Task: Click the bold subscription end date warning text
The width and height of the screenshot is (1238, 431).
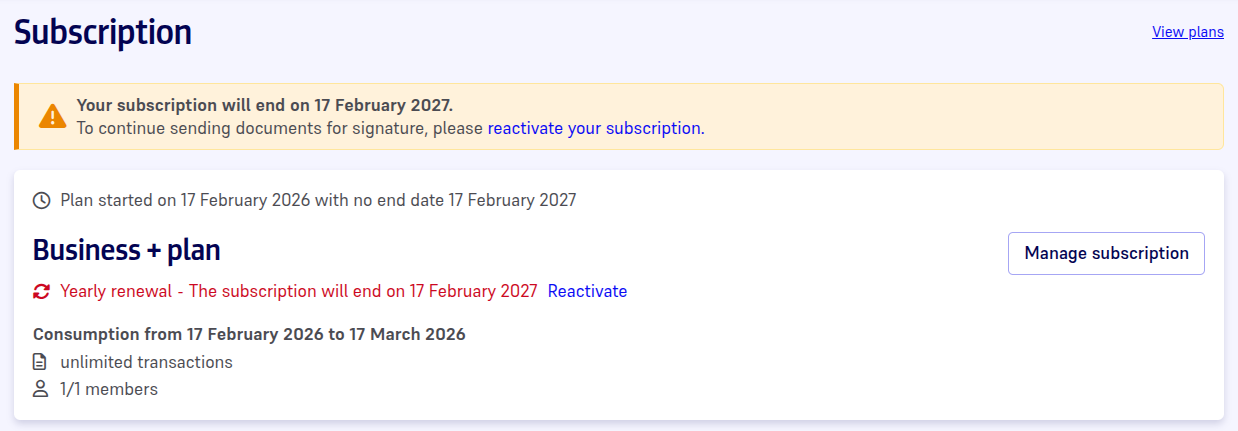Action: (264, 105)
